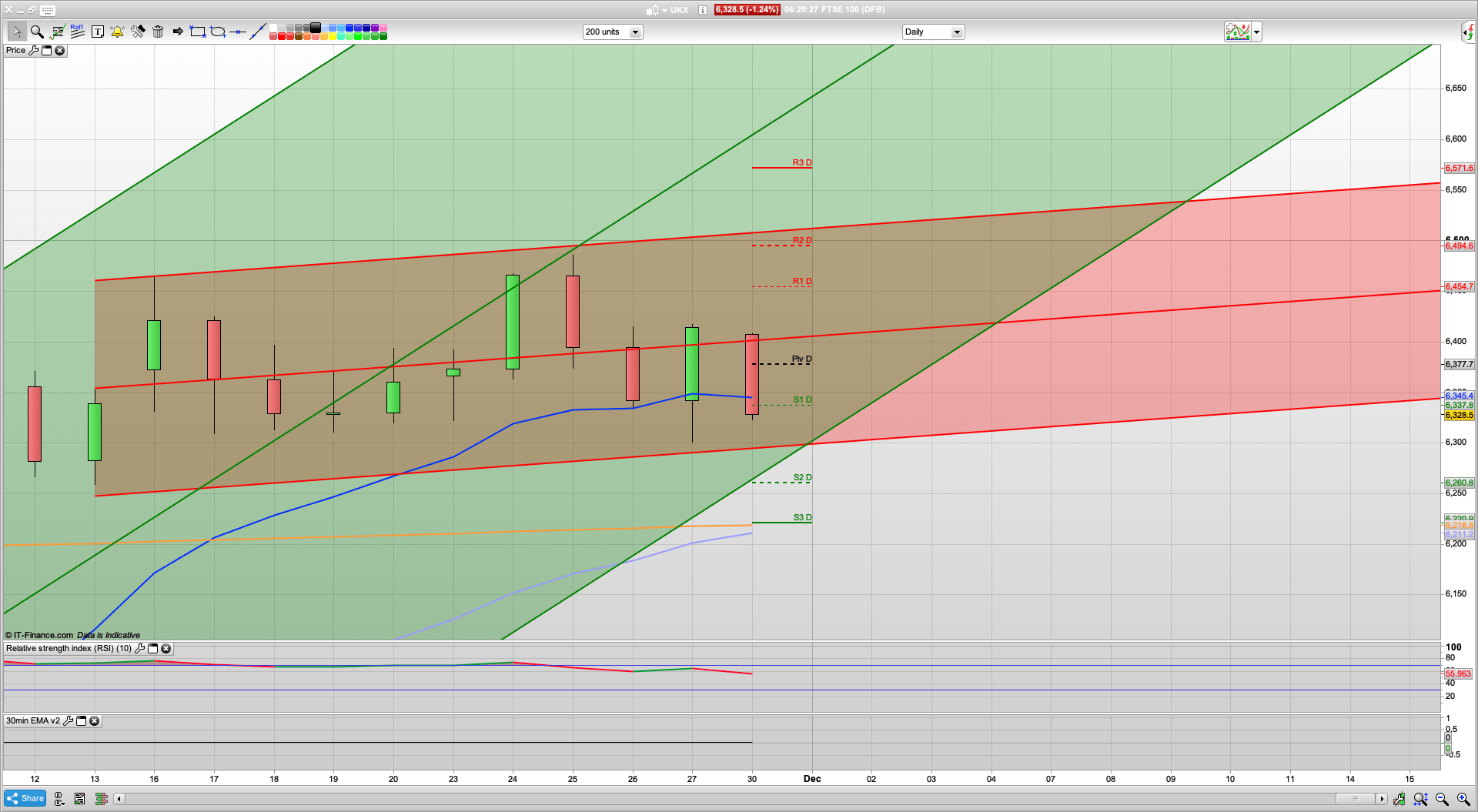Open Price panel settings with the wrench icon

(34, 50)
